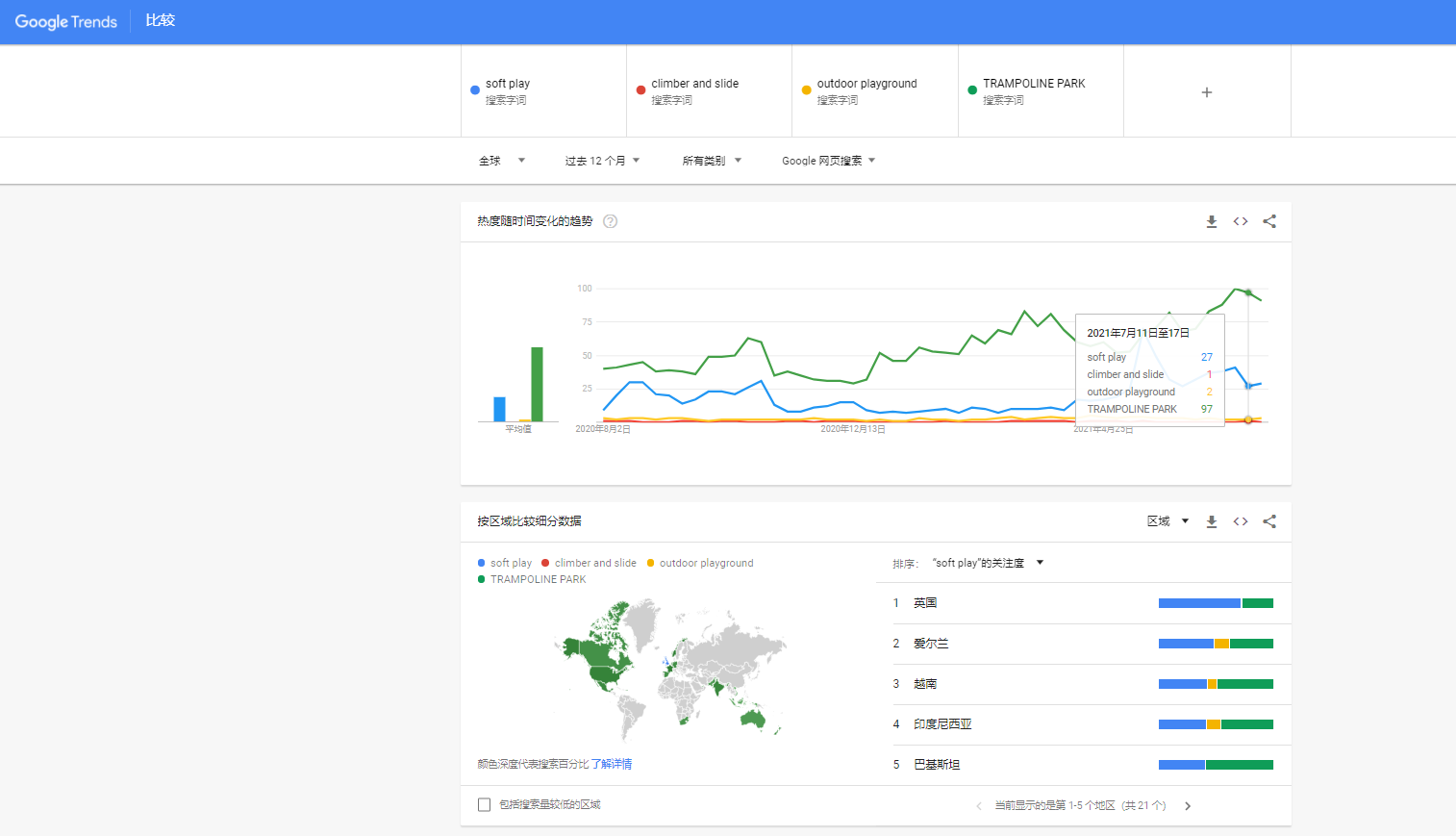Open the sort-by "soft play" dropdown
Viewport: 1456px width, 836px height.
click(987, 563)
